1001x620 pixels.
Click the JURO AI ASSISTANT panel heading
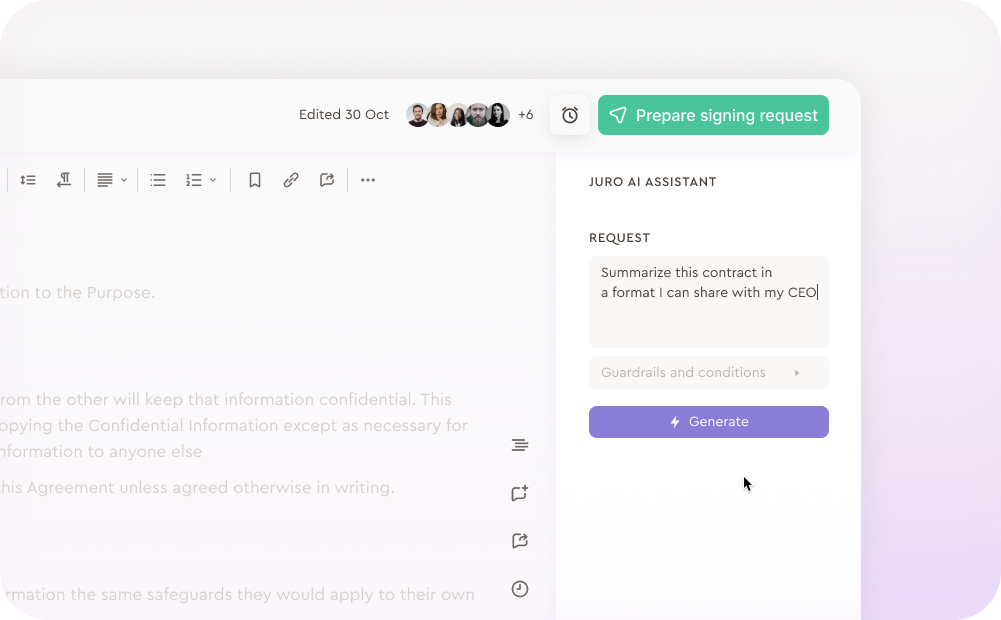[652, 182]
